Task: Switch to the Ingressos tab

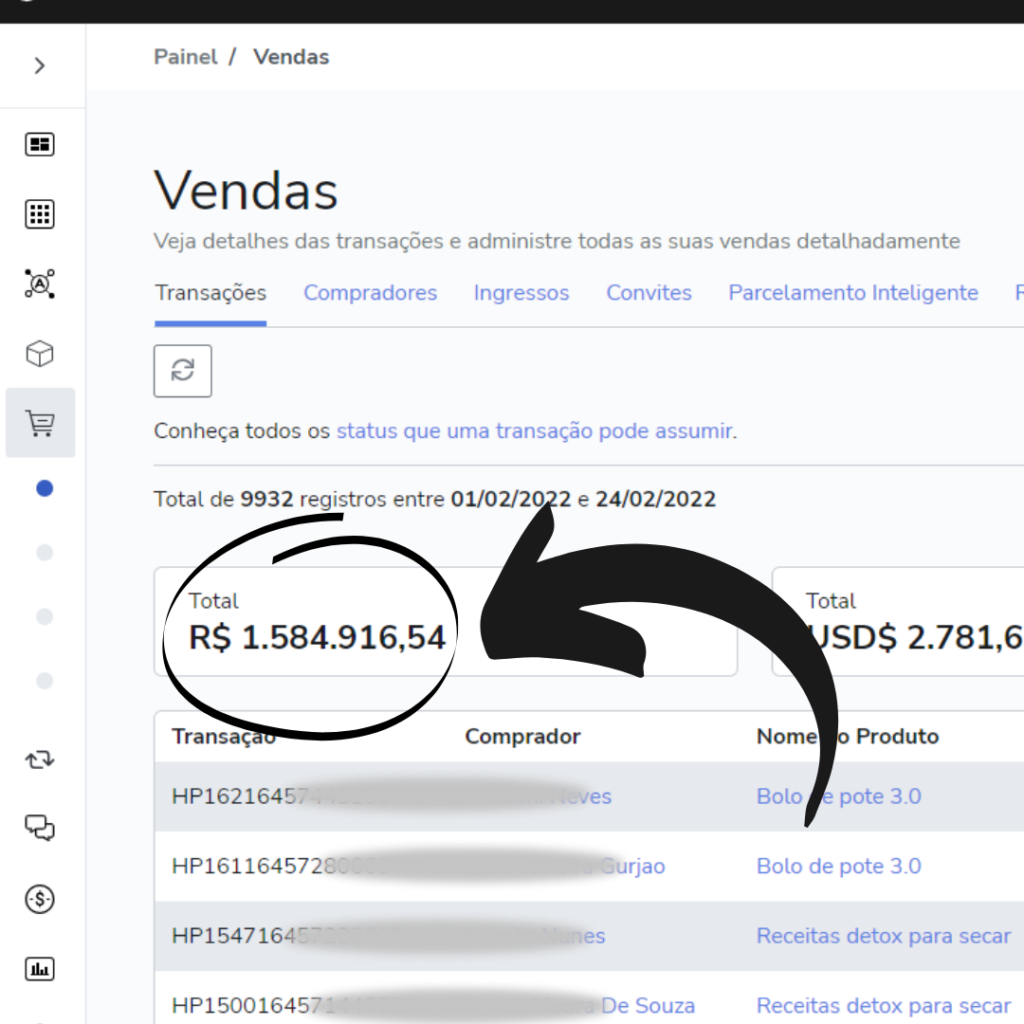Action: tap(521, 293)
